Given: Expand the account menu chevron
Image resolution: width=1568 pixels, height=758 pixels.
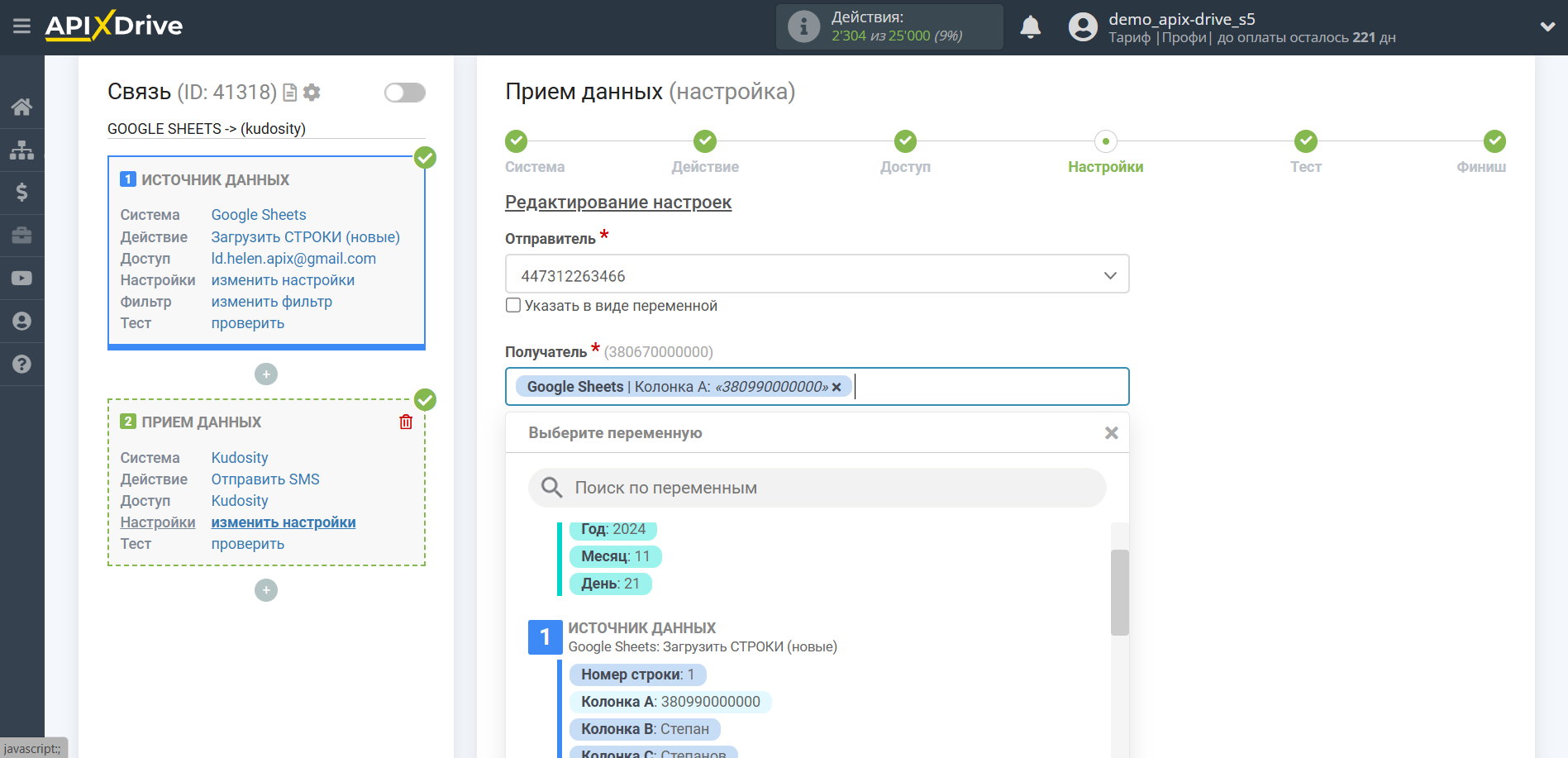Looking at the screenshot, I should [1547, 26].
